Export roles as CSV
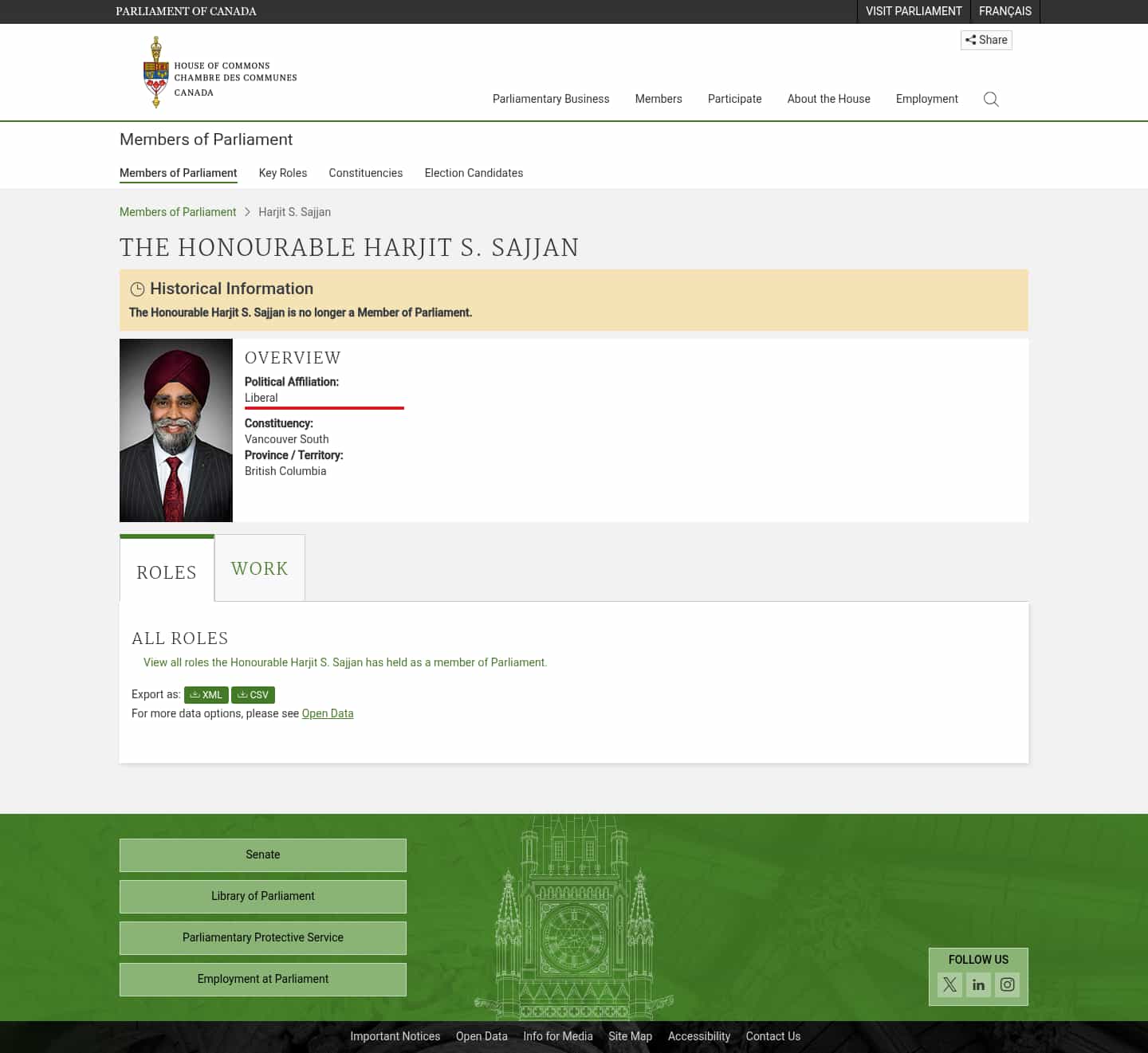Image resolution: width=1148 pixels, height=1053 pixels. coord(253,695)
